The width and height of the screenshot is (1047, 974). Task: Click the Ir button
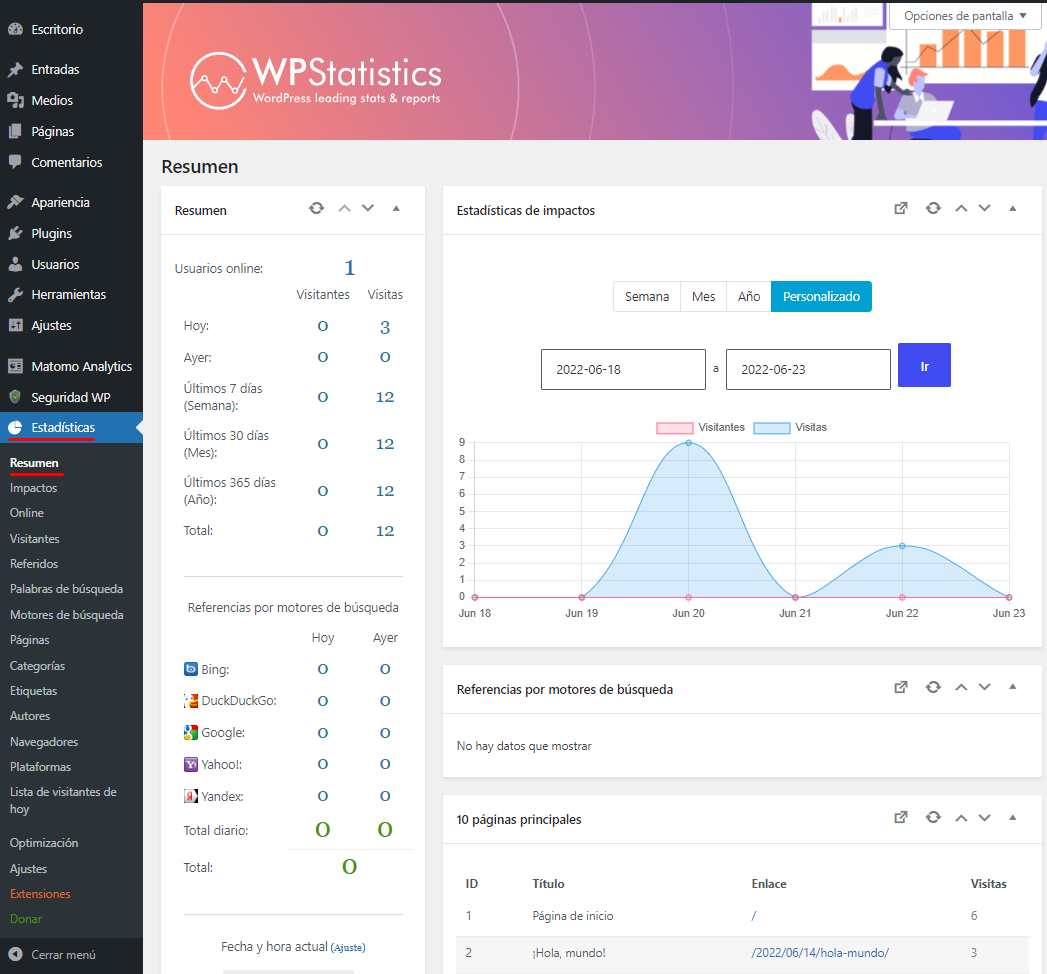(924, 365)
